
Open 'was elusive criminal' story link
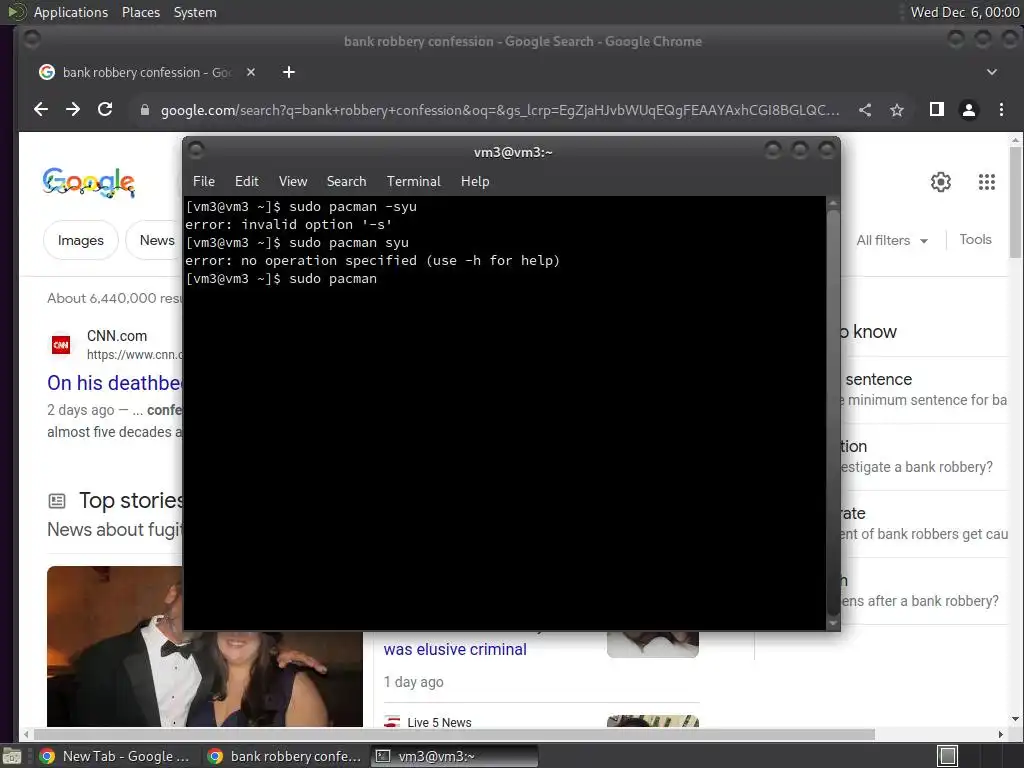point(455,649)
